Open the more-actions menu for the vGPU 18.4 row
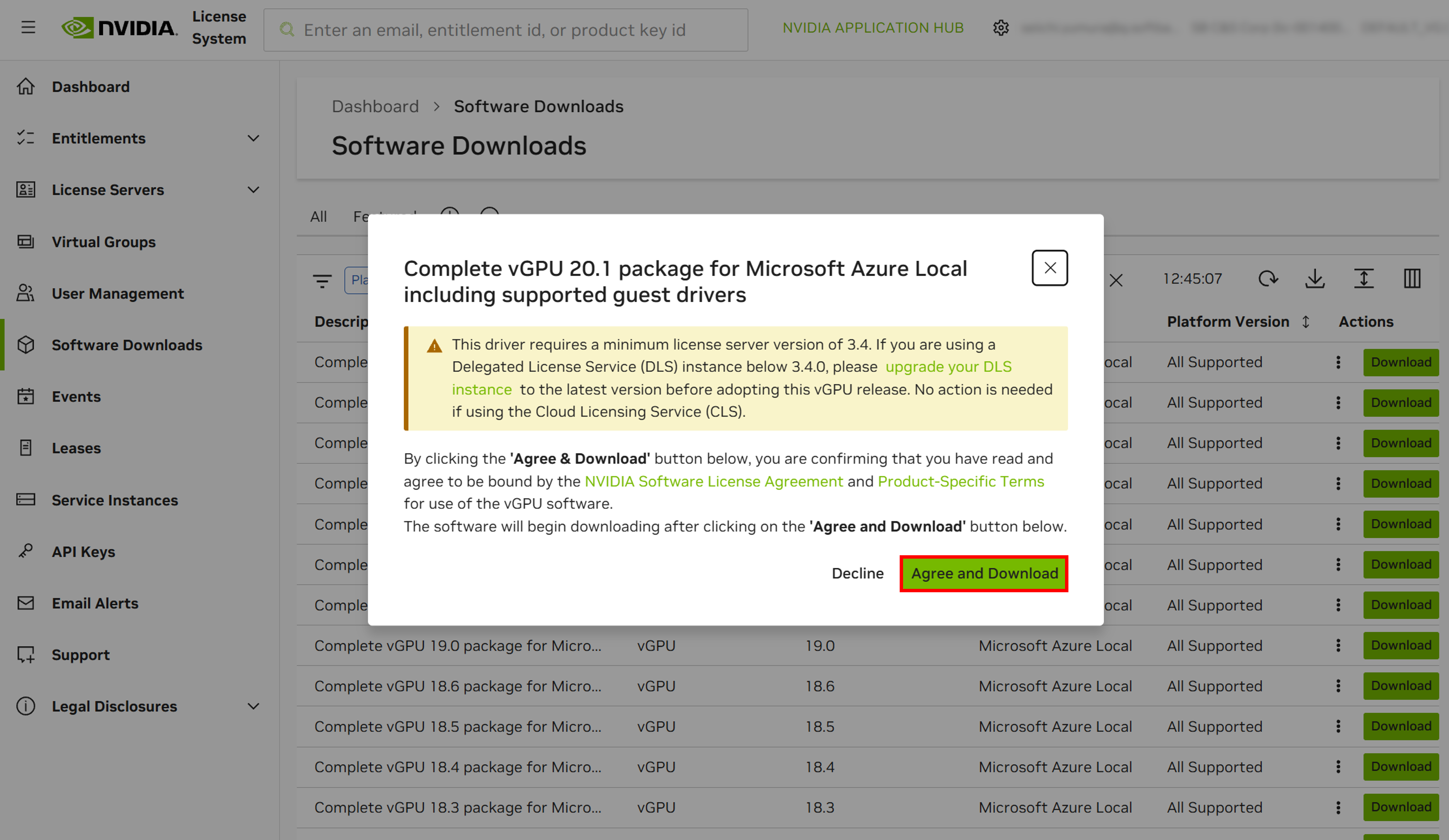The width and height of the screenshot is (1449, 840). (x=1338, y=766)
